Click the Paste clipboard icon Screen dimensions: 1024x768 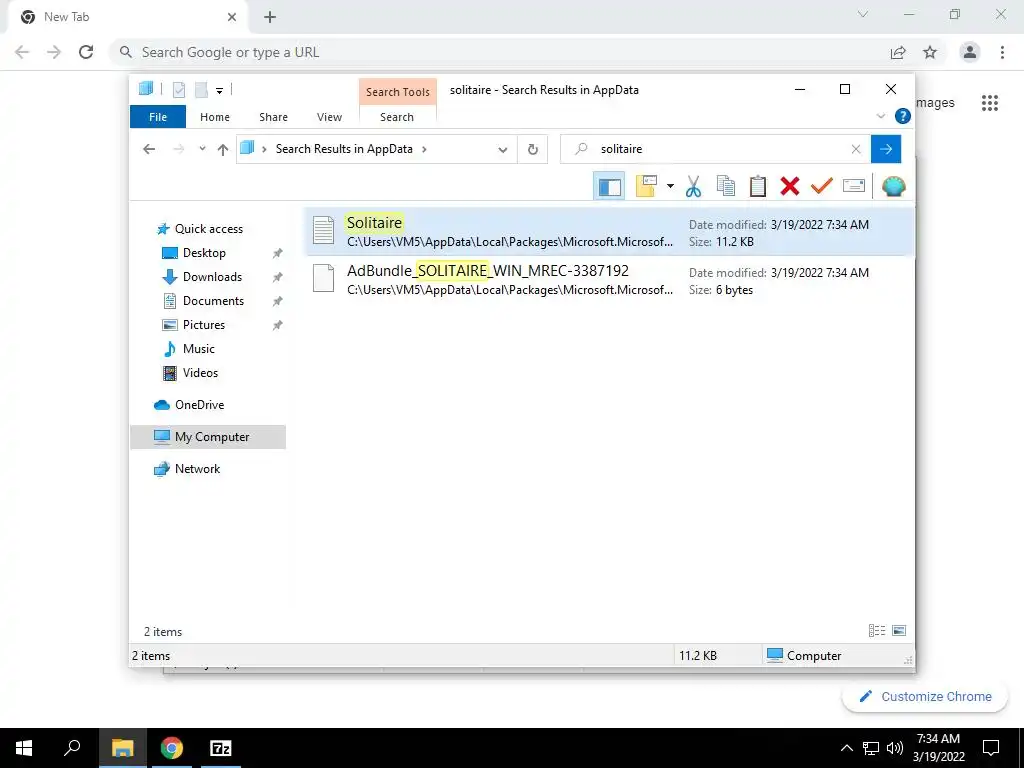[758, 186]
